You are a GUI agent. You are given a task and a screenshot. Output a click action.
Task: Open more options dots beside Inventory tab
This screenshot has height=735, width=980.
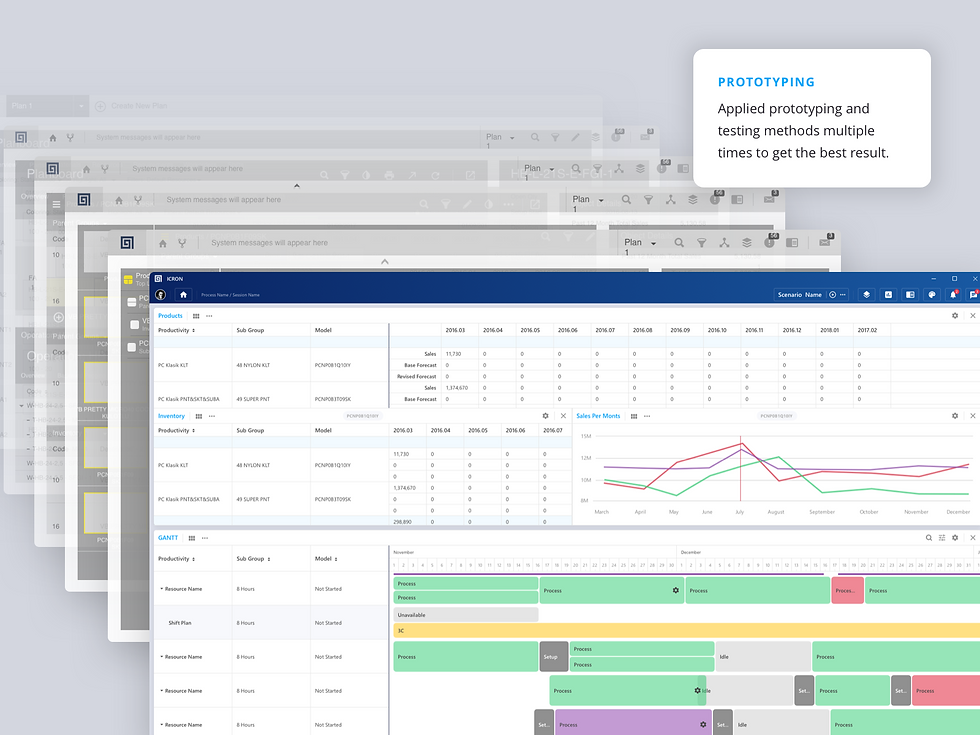pos(212,416)
